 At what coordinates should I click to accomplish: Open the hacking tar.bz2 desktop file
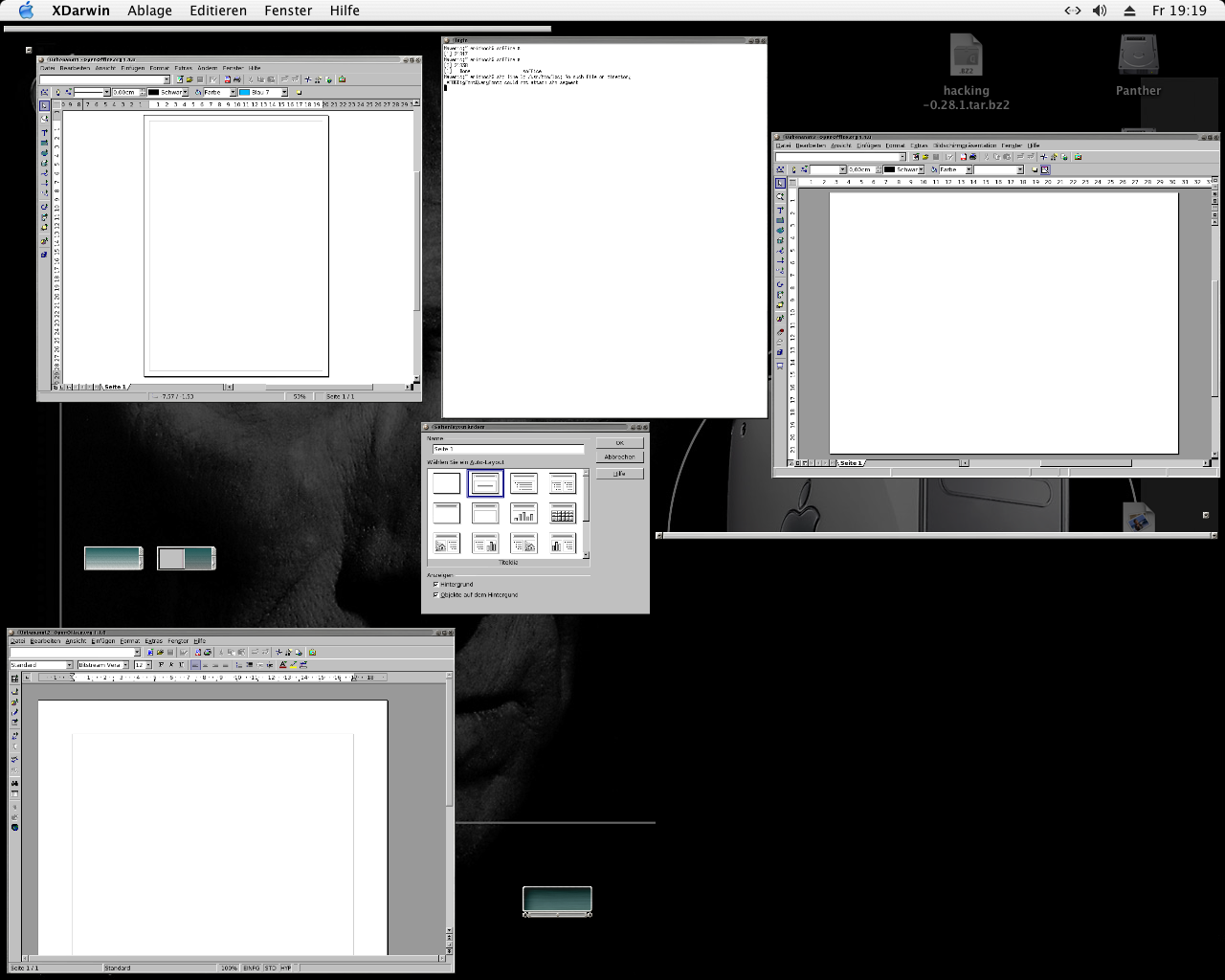(966, 57)
